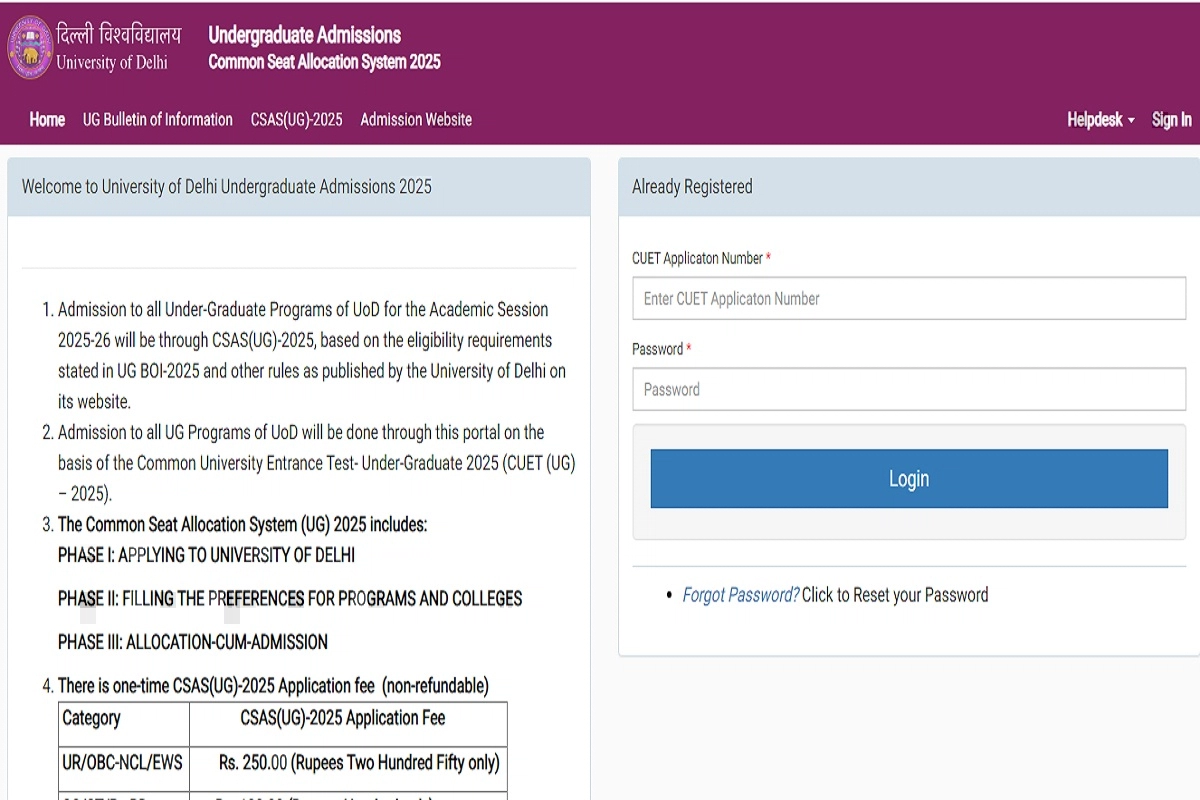Click the Hindi university name text

coord(119,35)
